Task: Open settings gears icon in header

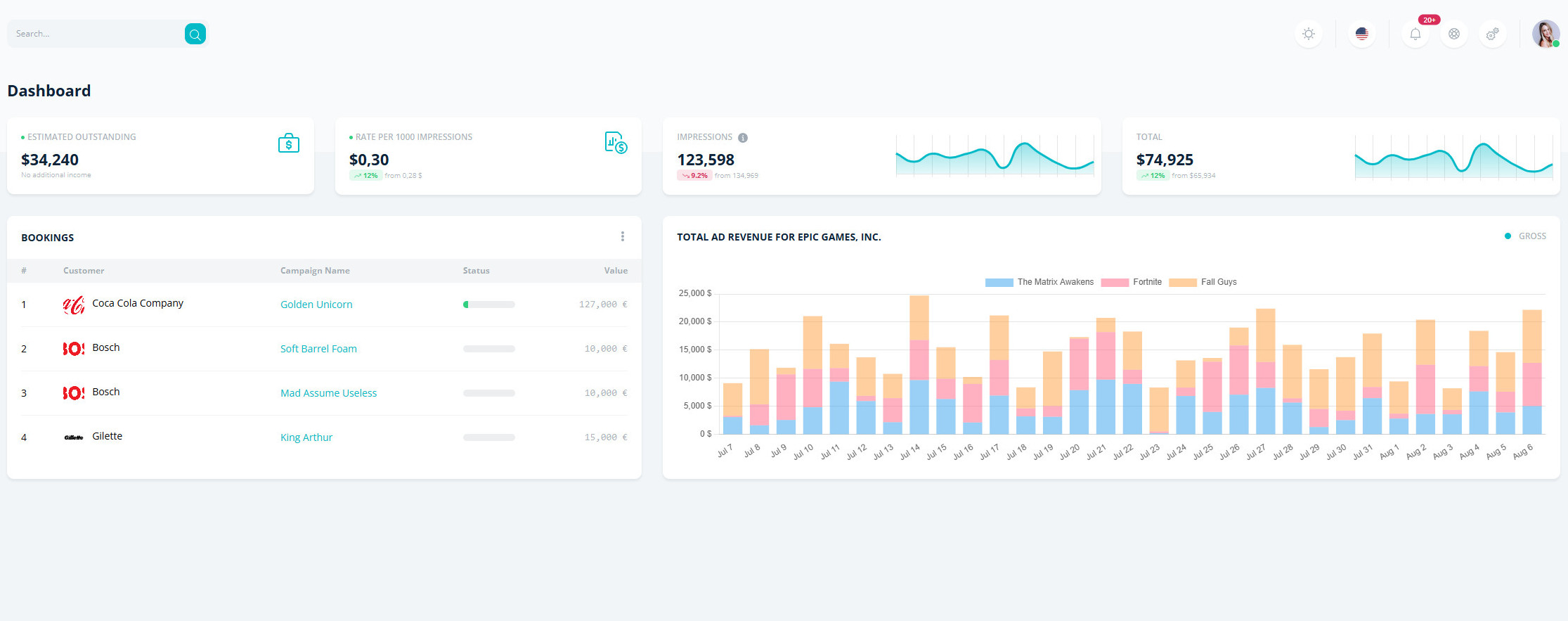Action: point(1492,34)
